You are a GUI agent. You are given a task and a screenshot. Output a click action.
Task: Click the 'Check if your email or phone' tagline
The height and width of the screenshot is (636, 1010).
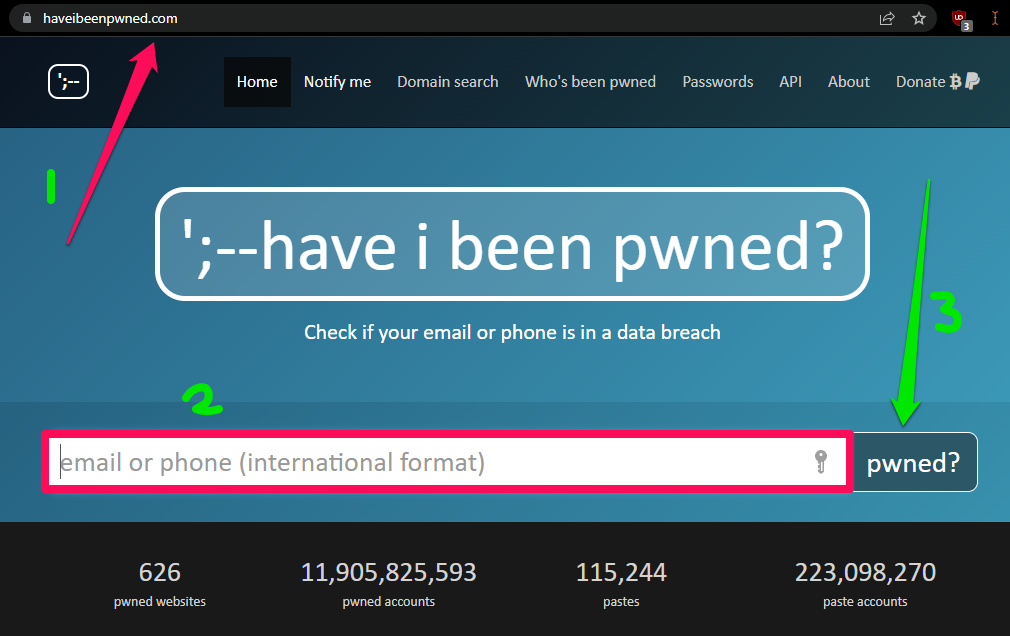(x=512, y=332)
